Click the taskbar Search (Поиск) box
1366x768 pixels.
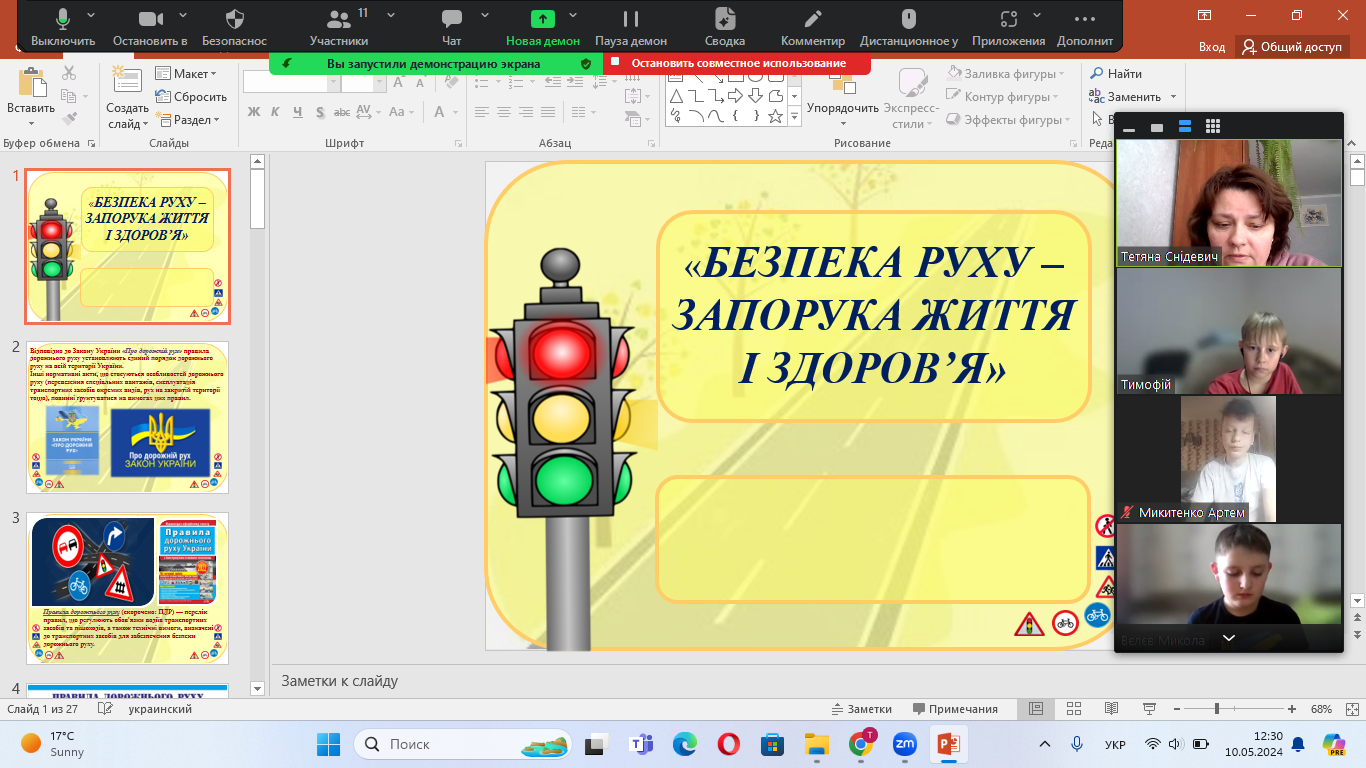point(463,744)
